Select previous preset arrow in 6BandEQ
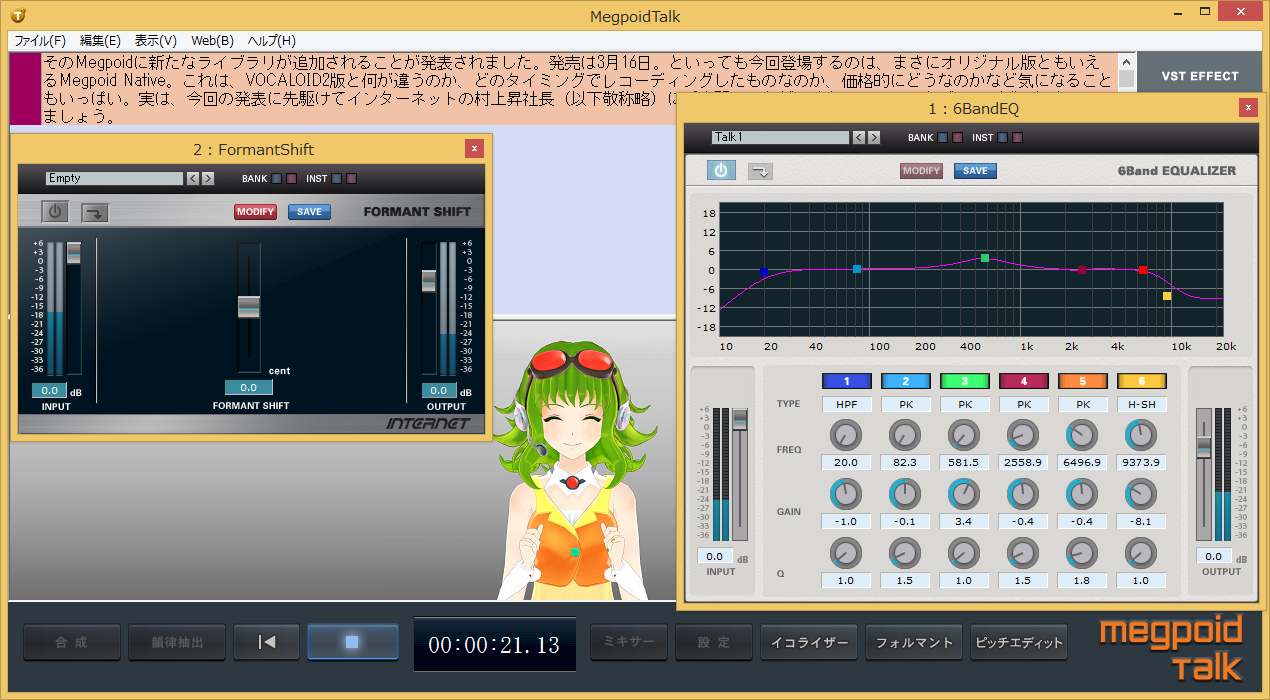 858,137
